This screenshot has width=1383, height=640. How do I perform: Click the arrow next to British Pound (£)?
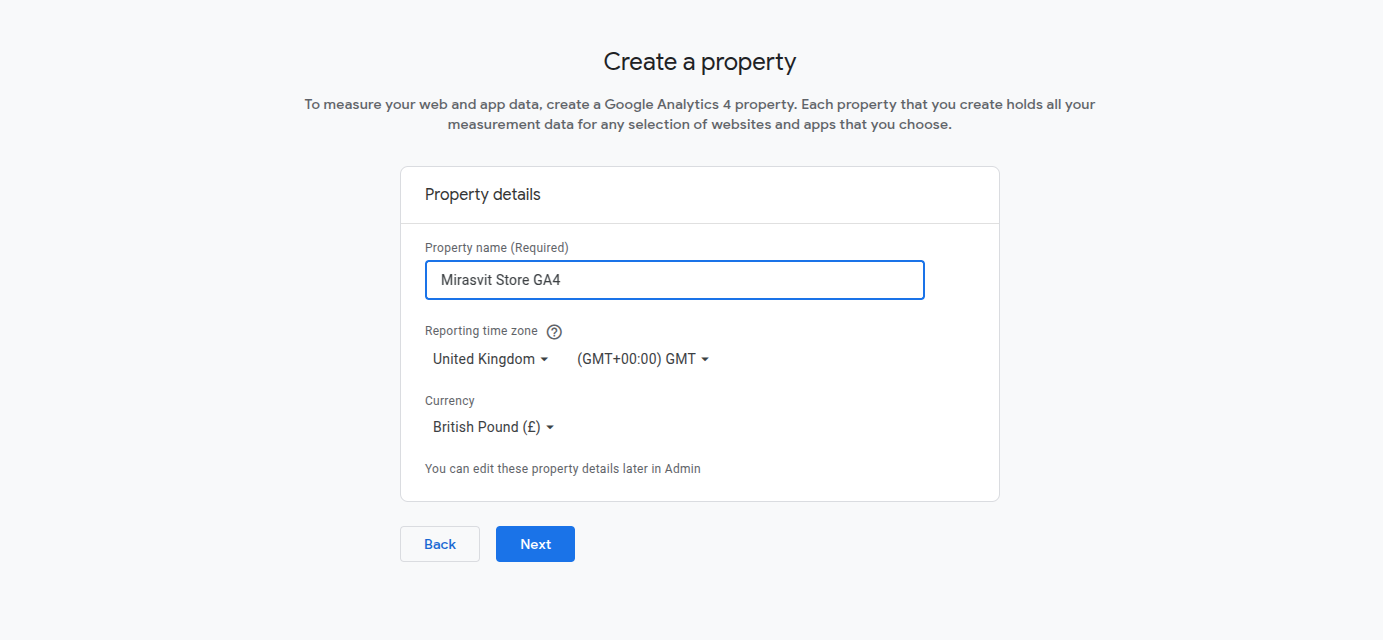coord(551,427)
